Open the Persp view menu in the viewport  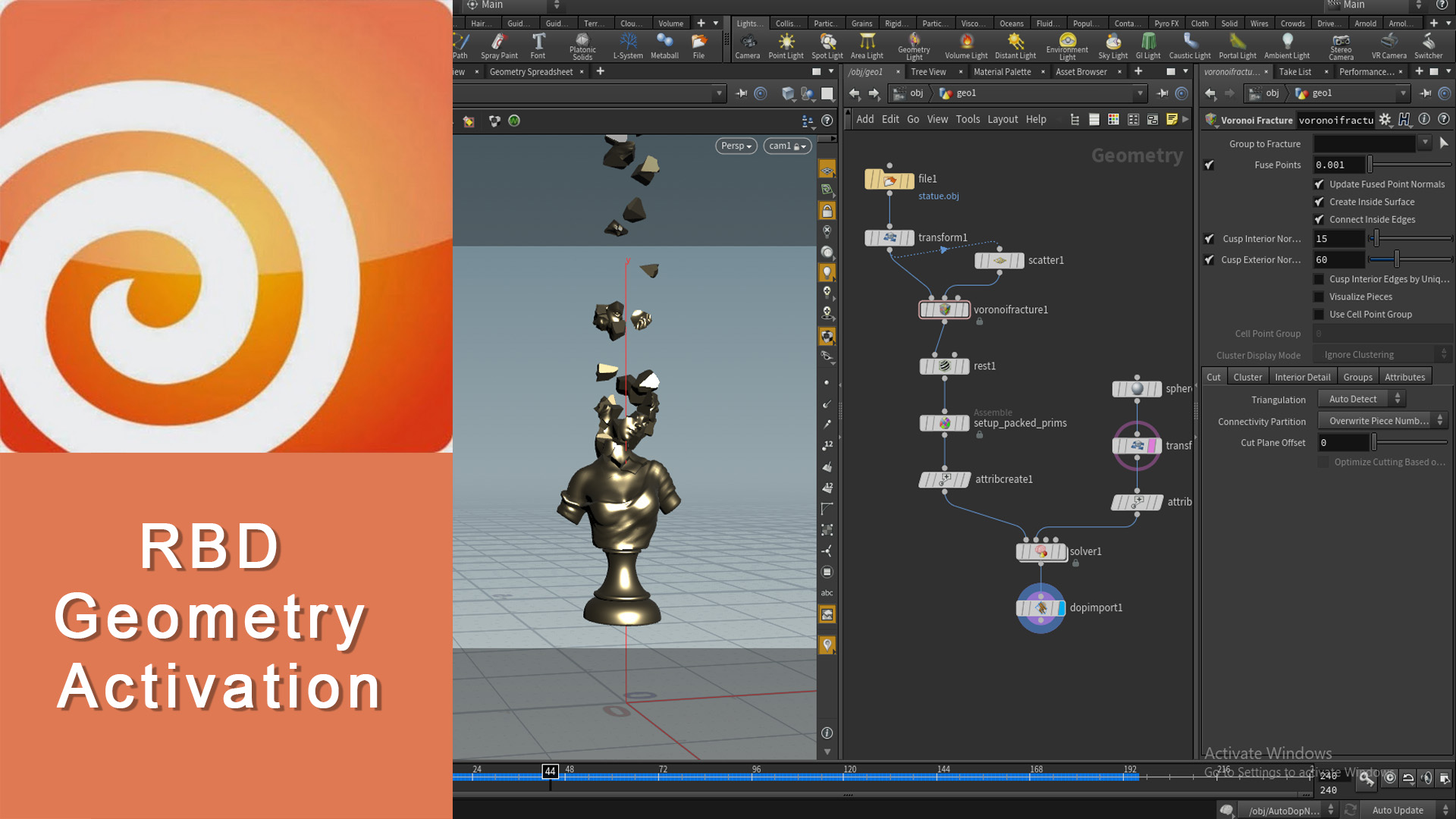click(x=735, y=146)
